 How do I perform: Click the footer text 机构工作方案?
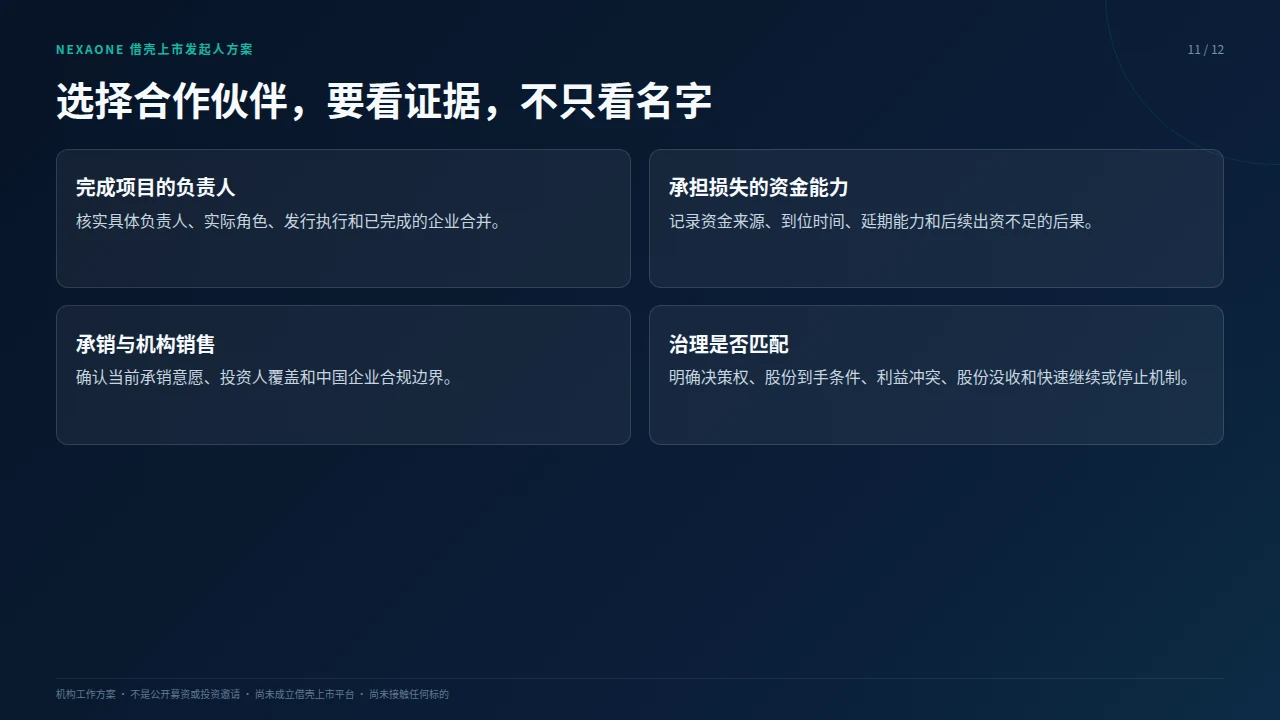tap(86, 694)
